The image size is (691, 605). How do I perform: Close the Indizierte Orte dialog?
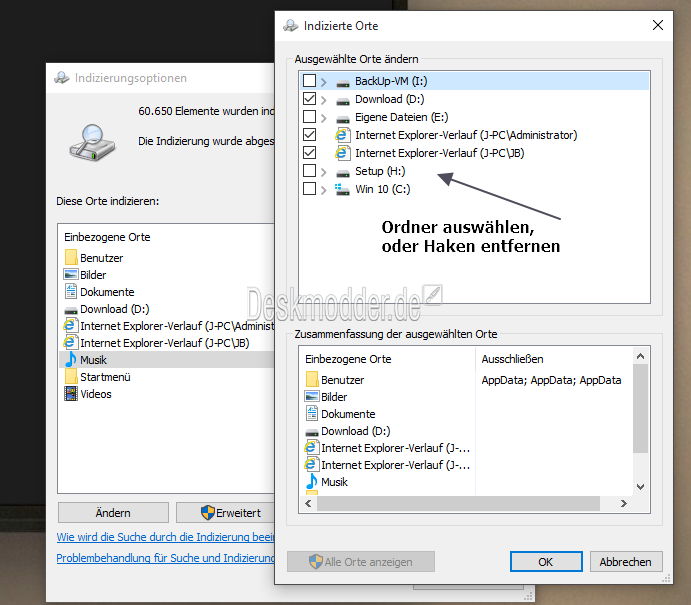pos(658,25)
